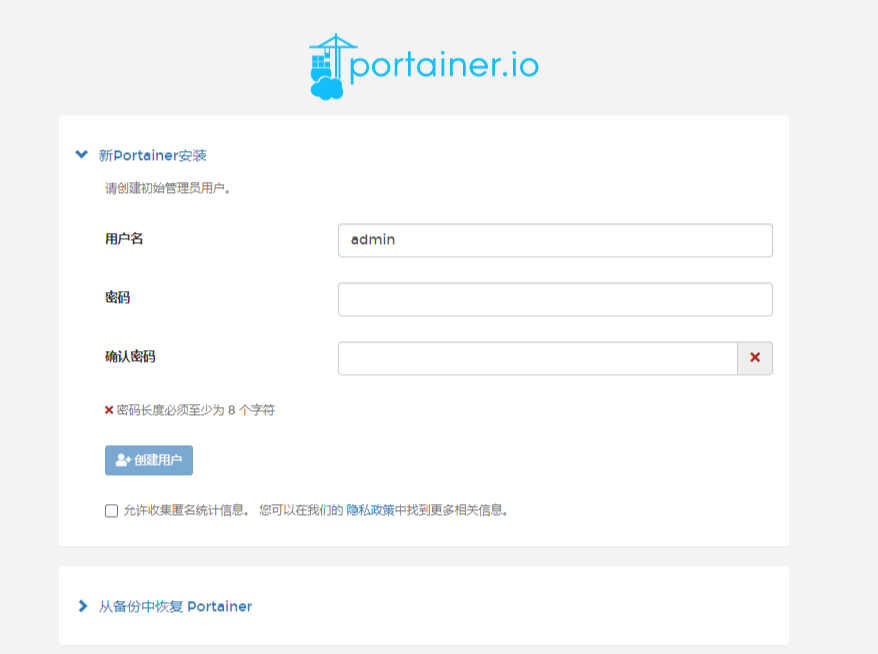Image resolution: width=878 pixels, height=654 pixels.
Task: Focus the 用户名 field containing admin
Action: tap(555, 240)
